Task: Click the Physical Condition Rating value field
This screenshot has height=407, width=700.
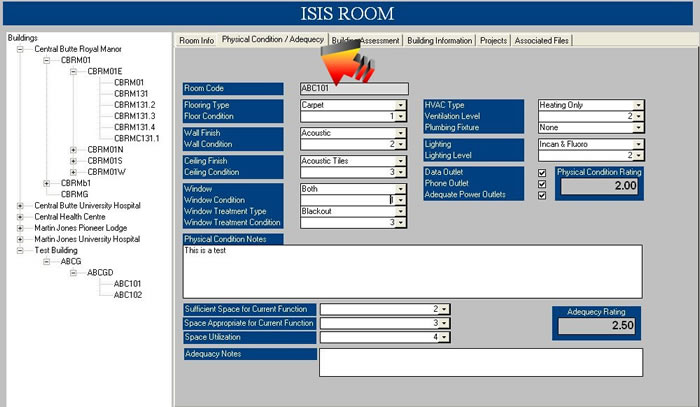Action: (x=599, y=186)
